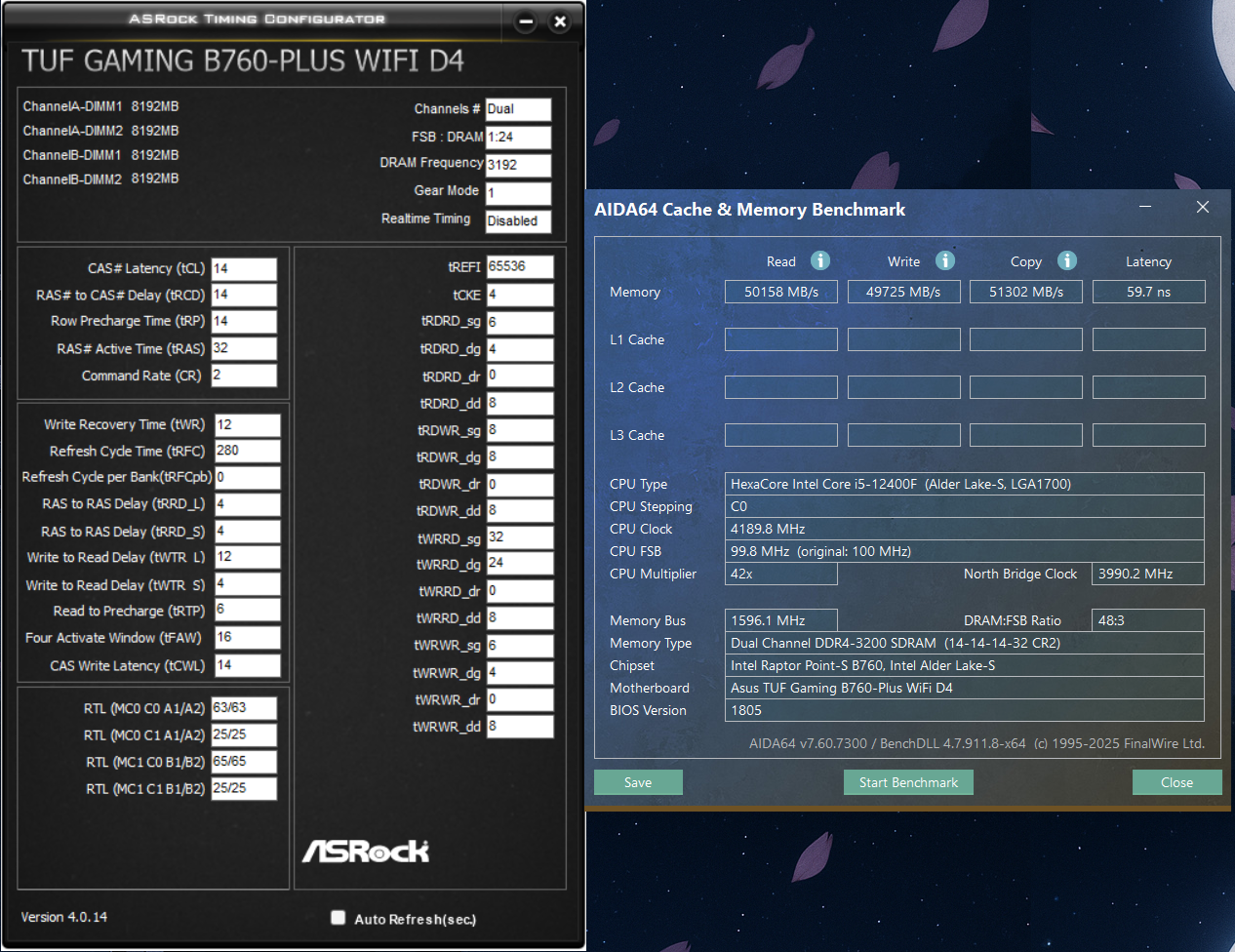The height and width of the screenshot is (952, 1235).
Task: Close the ASRock Timing Configurator window
Action: click(560, 21)
